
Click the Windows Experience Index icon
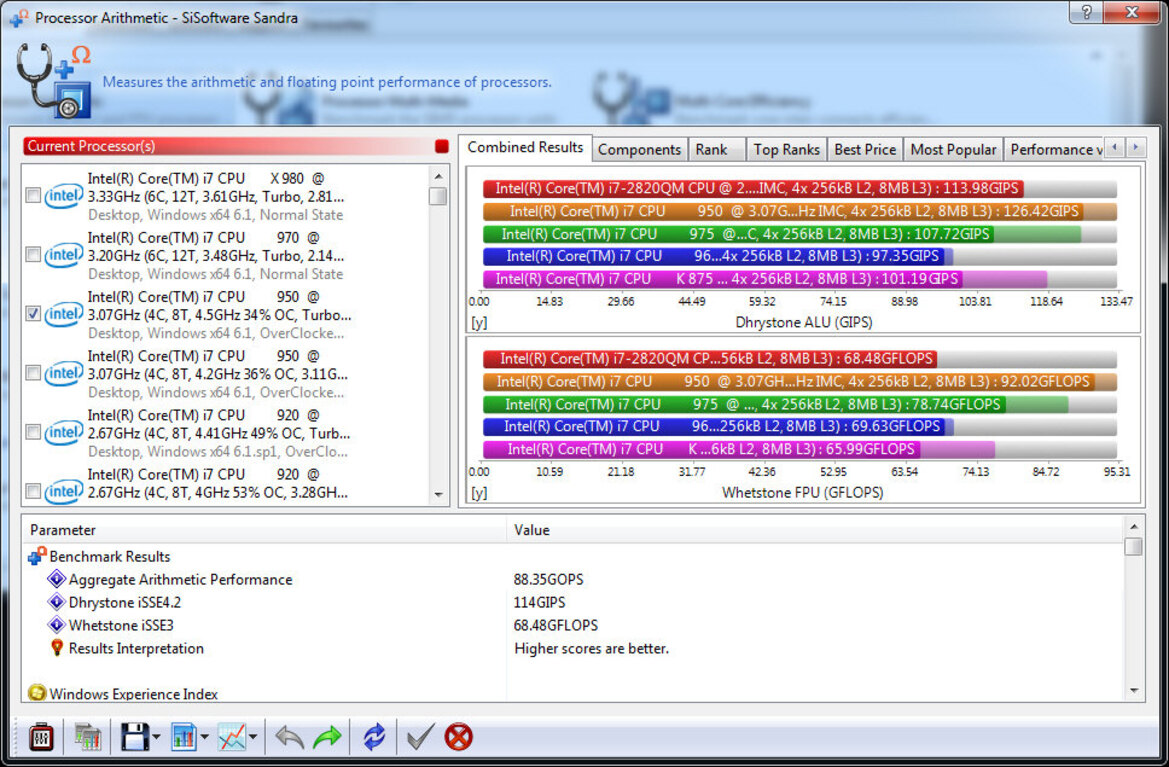click(x=37, y=692)
